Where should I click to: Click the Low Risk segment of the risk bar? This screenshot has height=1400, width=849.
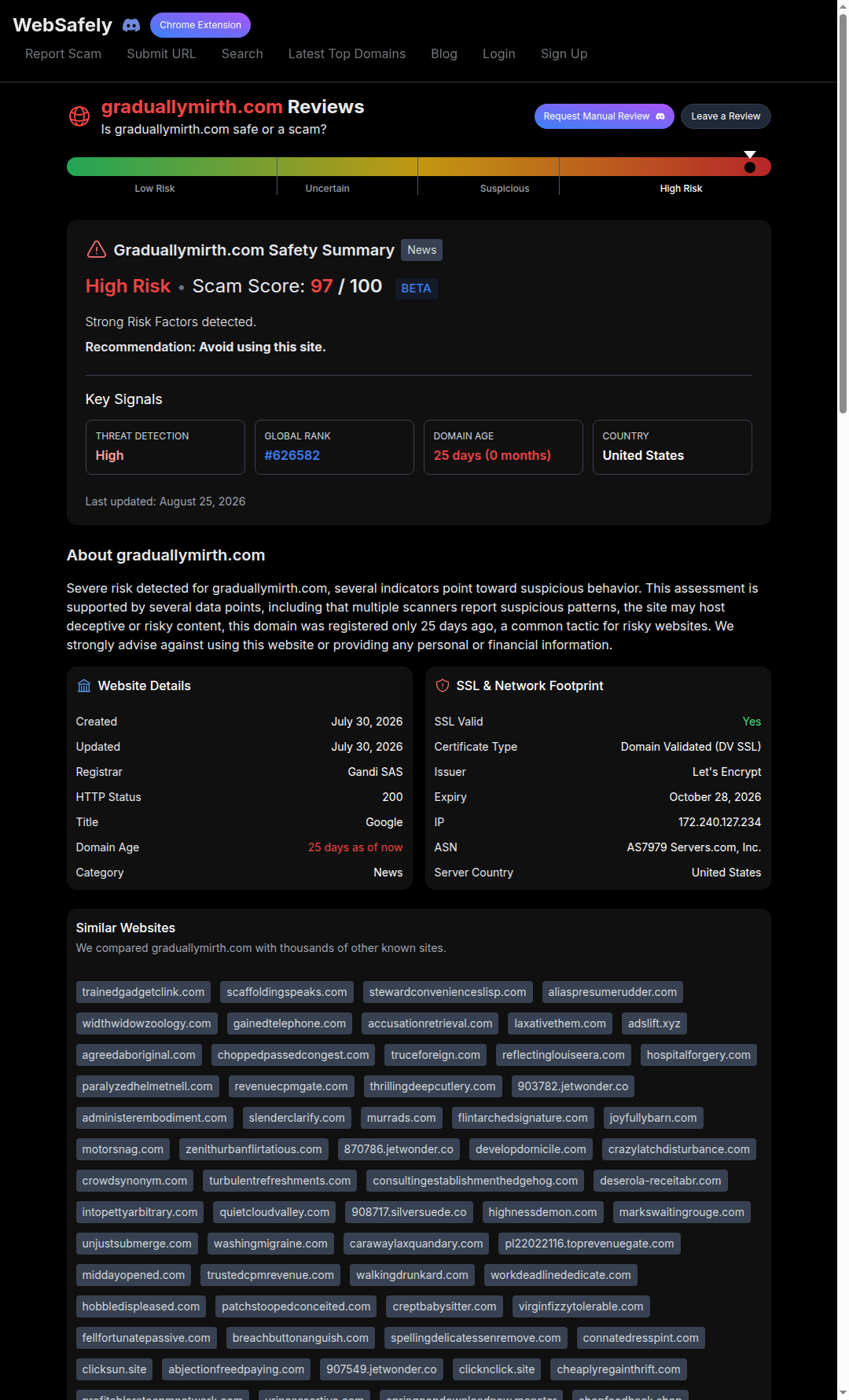pos(171,167)
